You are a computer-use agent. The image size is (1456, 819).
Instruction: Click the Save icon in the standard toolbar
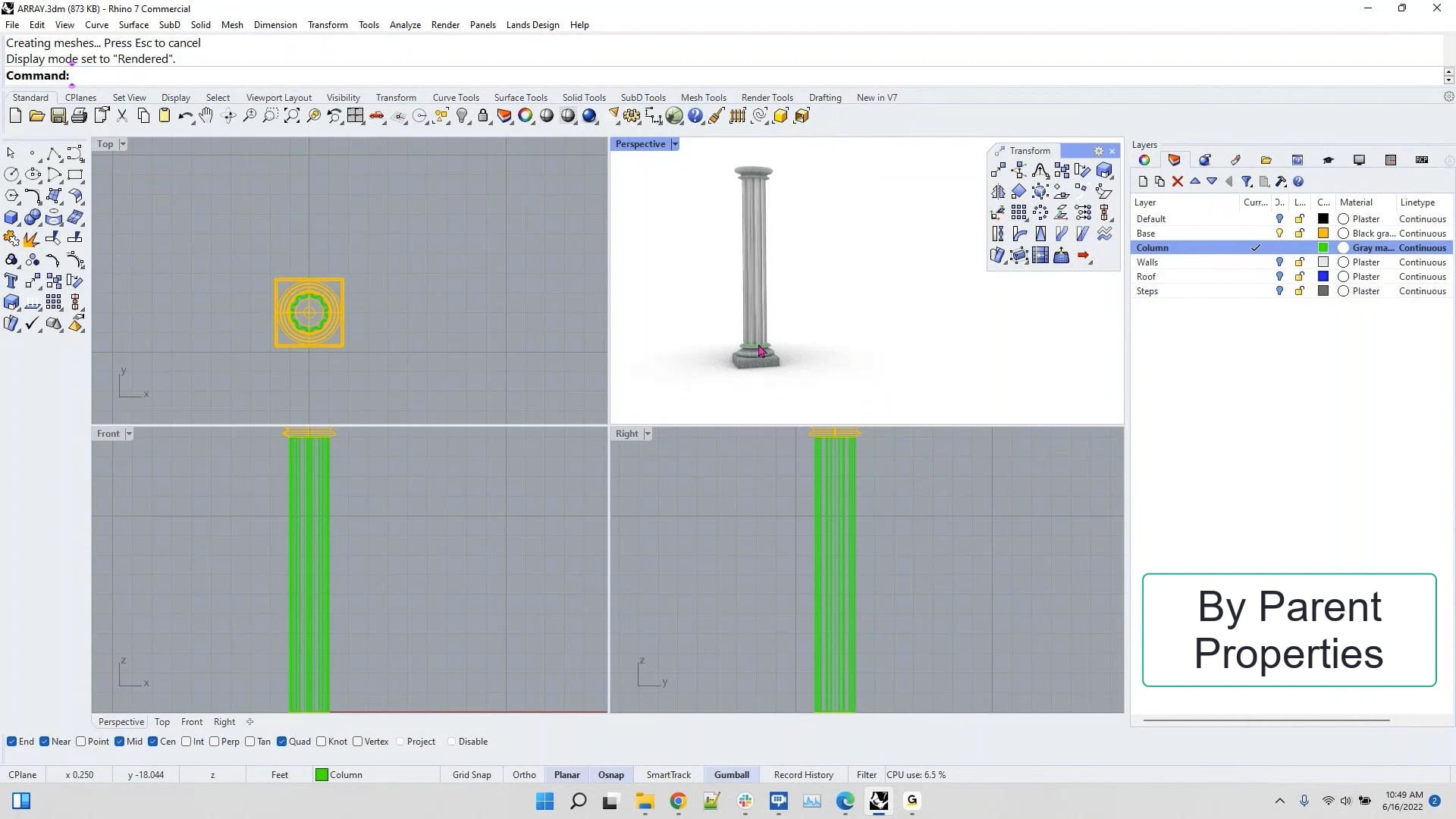(58, 115)
